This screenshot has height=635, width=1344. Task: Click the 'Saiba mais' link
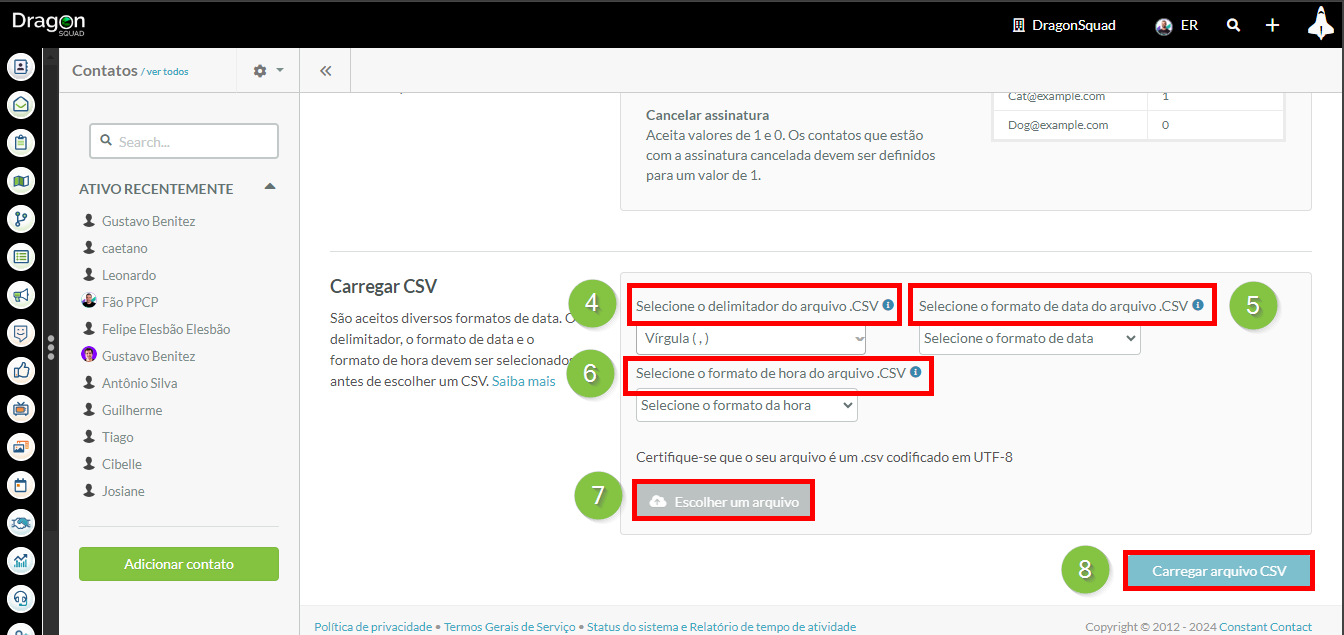coord(523,381)
